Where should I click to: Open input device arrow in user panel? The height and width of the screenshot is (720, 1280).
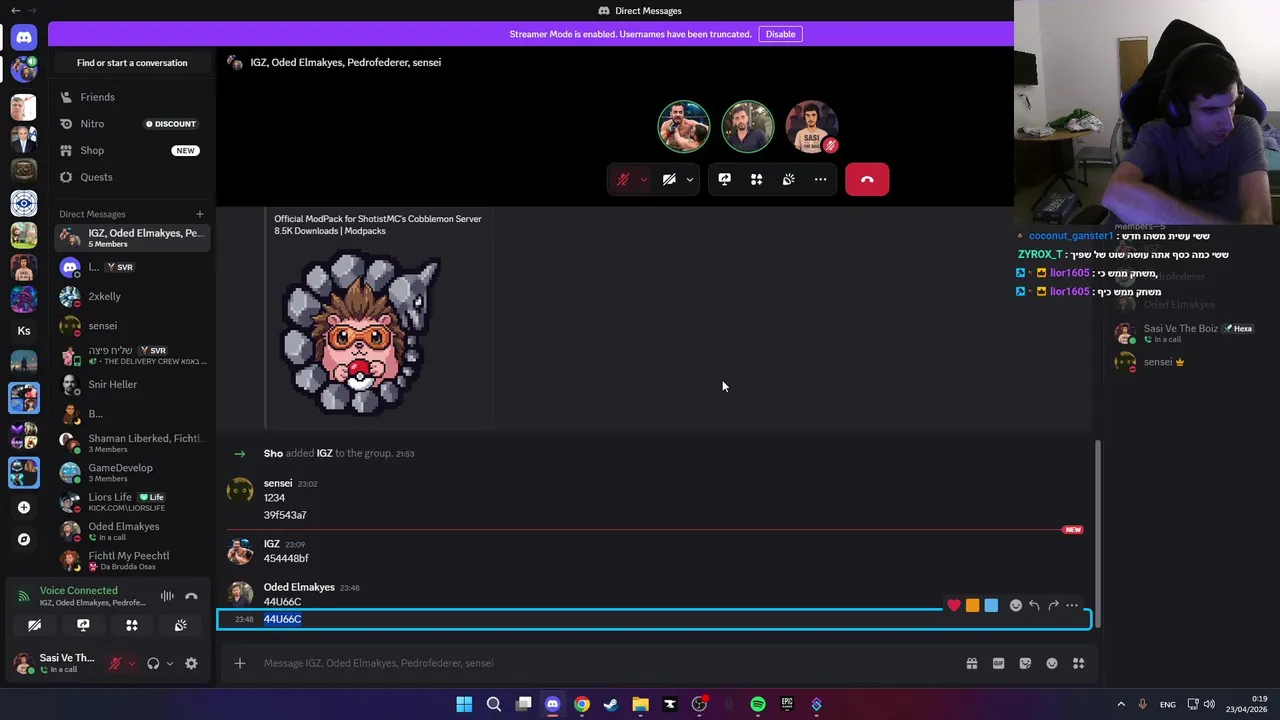point(131,663)
